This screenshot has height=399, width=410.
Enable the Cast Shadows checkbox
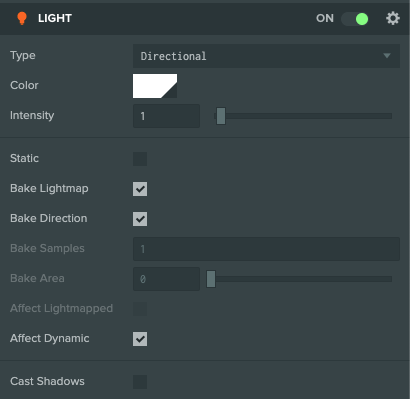coord(140,382)
